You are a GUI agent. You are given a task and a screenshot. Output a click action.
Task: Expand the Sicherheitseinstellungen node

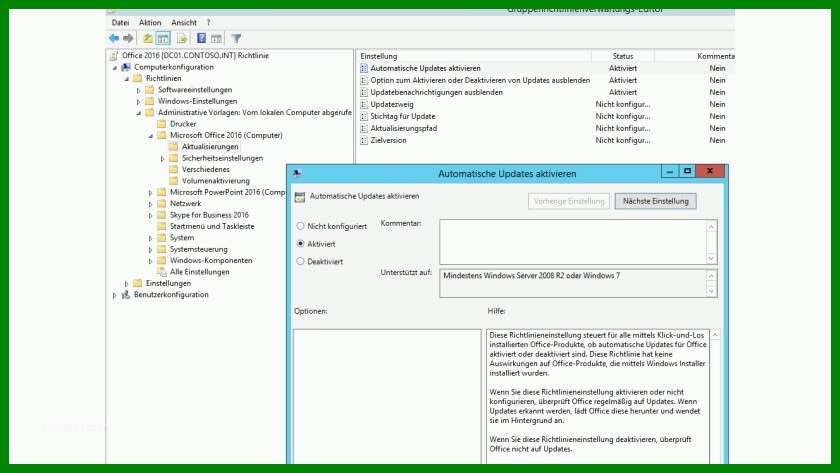pos(162,159)
